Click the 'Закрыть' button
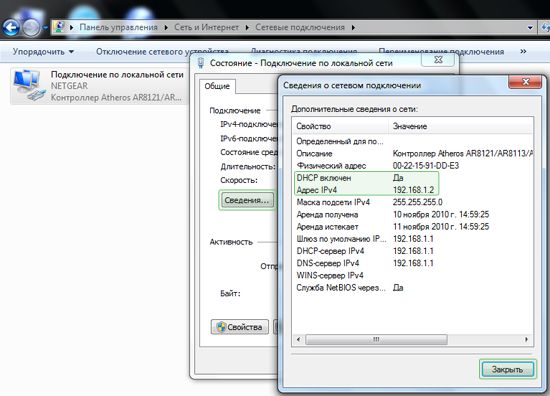550x396 pixels. (x=507, y=369)
